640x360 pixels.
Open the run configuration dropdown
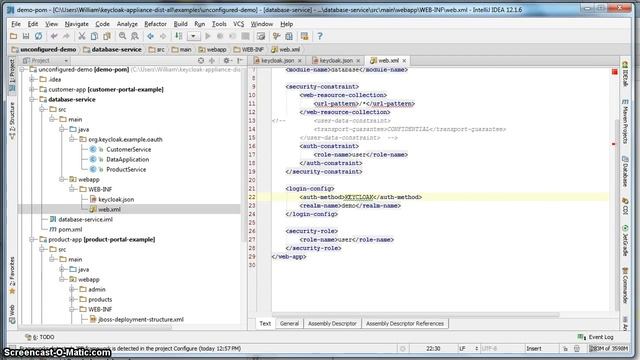click(x=193, y=36)
